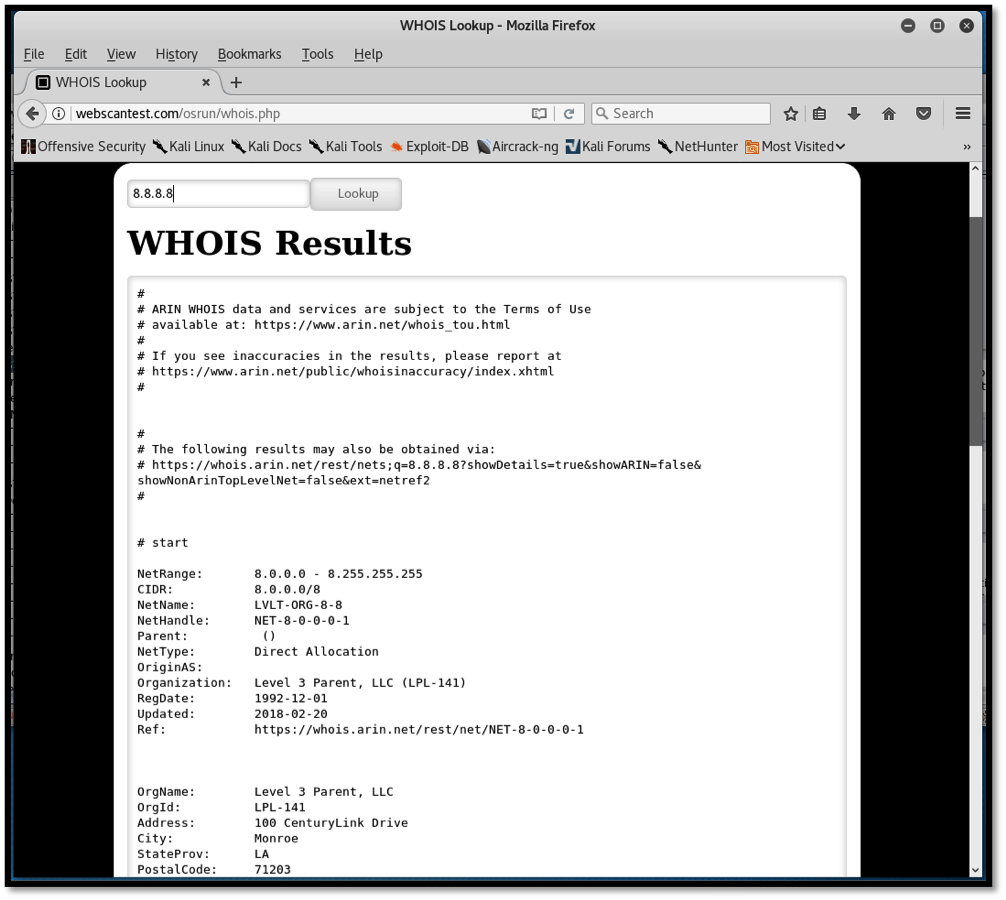Image resolution: width=1006 pixels, height=900 pixels.
Task: Show more bookmarks toolbar overflow chevron
Action: [967, 146]
